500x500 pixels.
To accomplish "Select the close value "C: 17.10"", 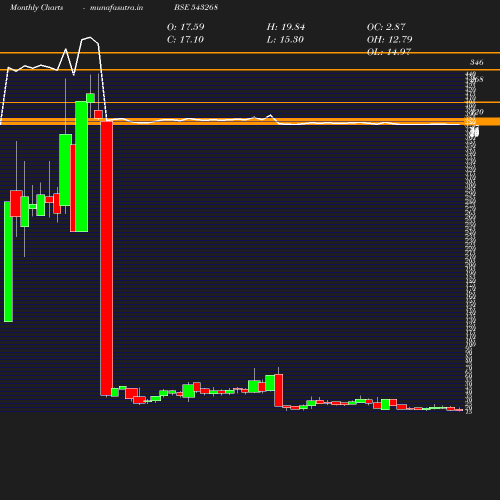I will tap(185, 40).
